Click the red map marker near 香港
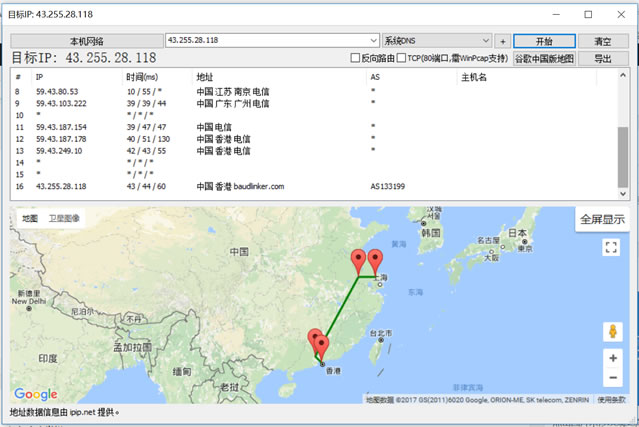 point(321,346)
